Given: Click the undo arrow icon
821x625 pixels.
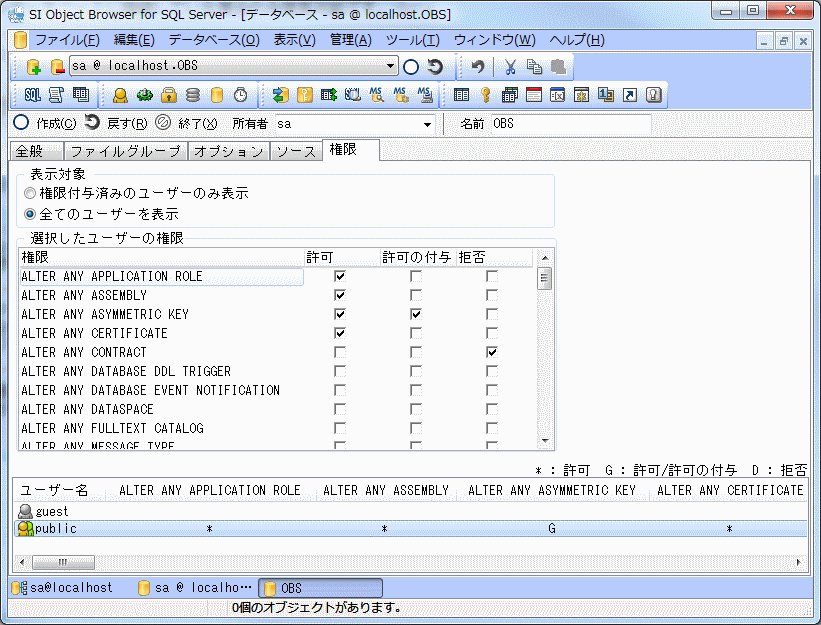Looking at the screenshot, I should click(x=478, y=67).
